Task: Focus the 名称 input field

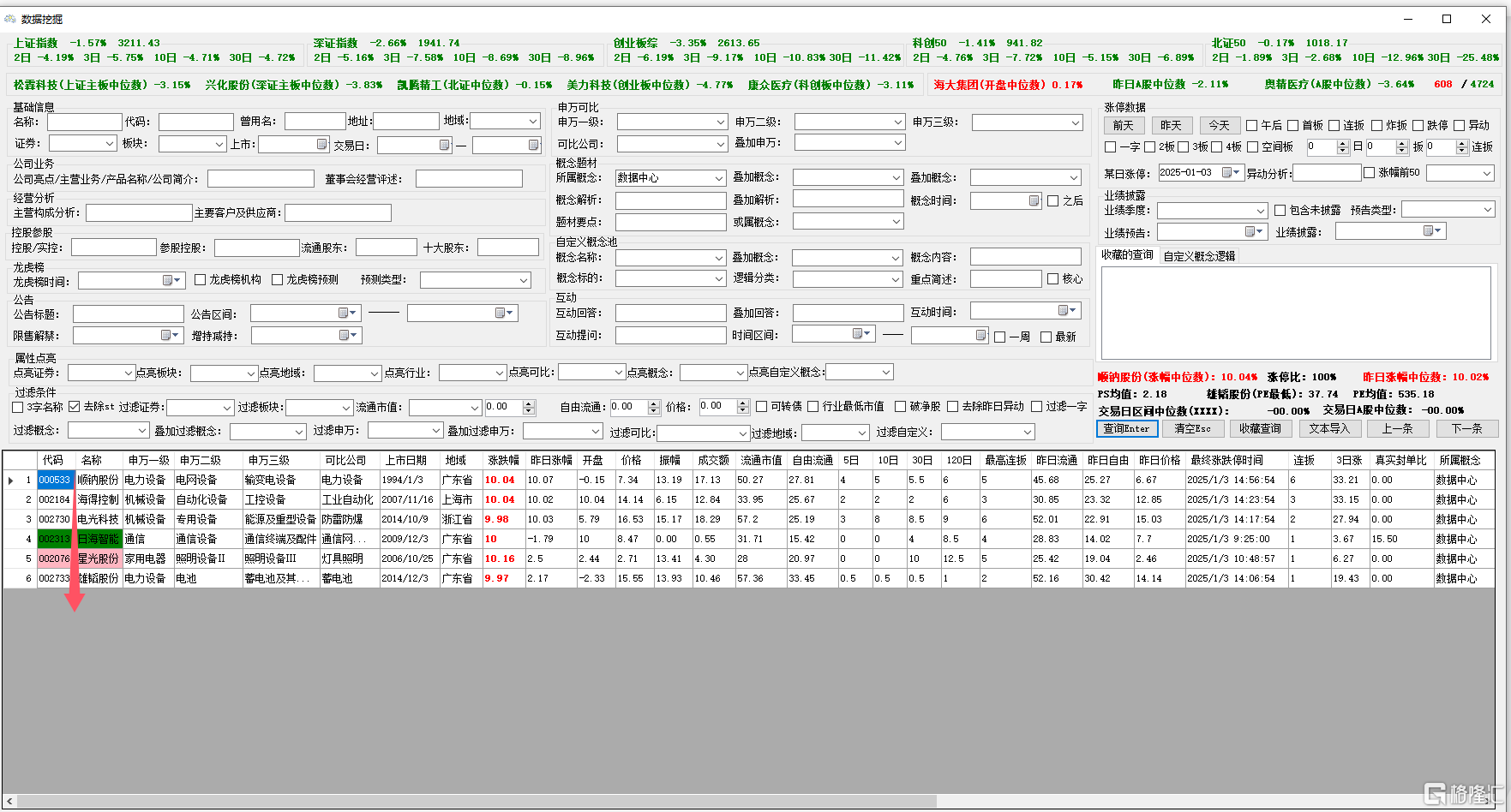Action: tap(84, 122)
